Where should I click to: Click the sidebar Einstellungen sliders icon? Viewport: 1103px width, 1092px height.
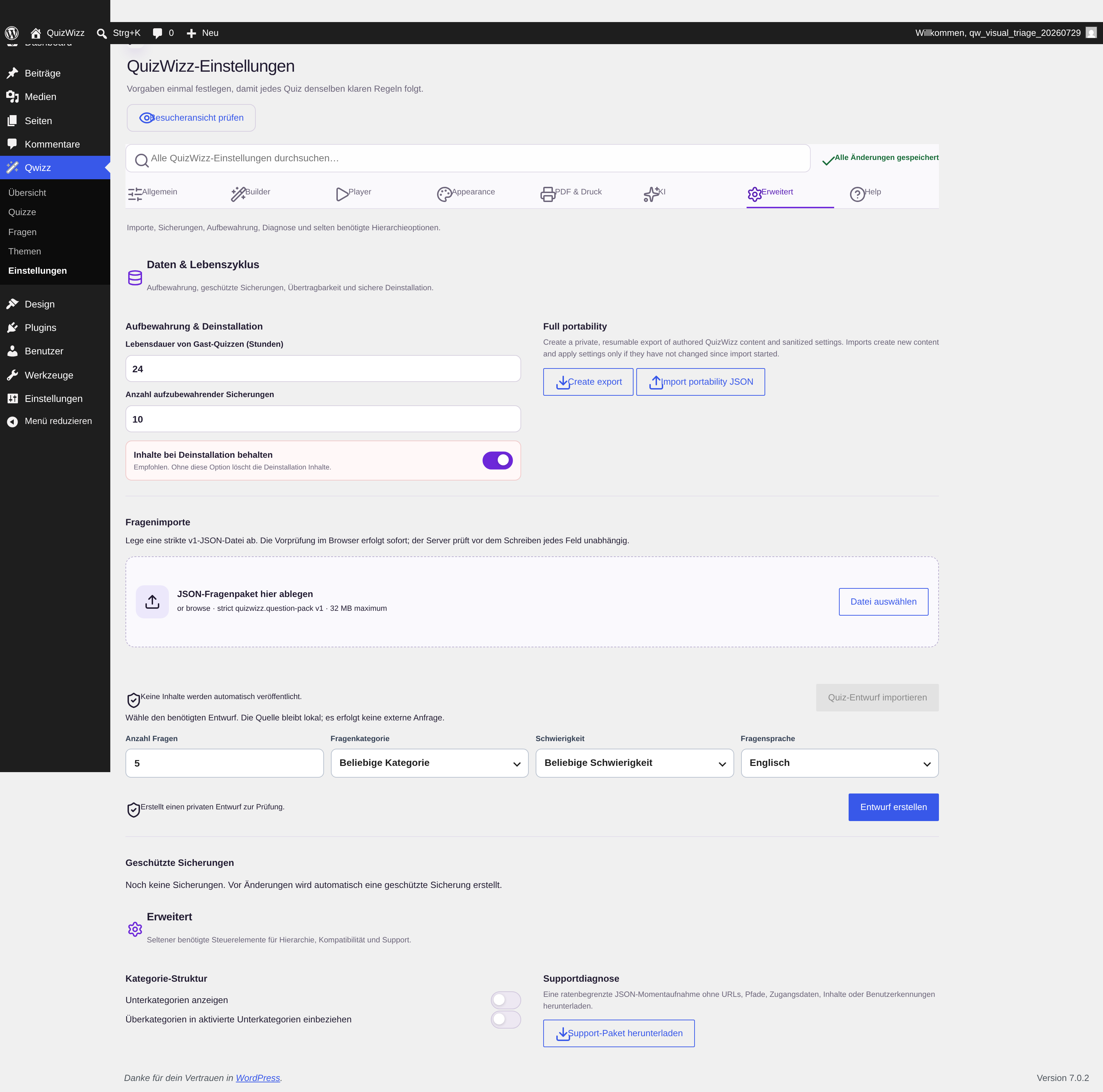point(12,398)
